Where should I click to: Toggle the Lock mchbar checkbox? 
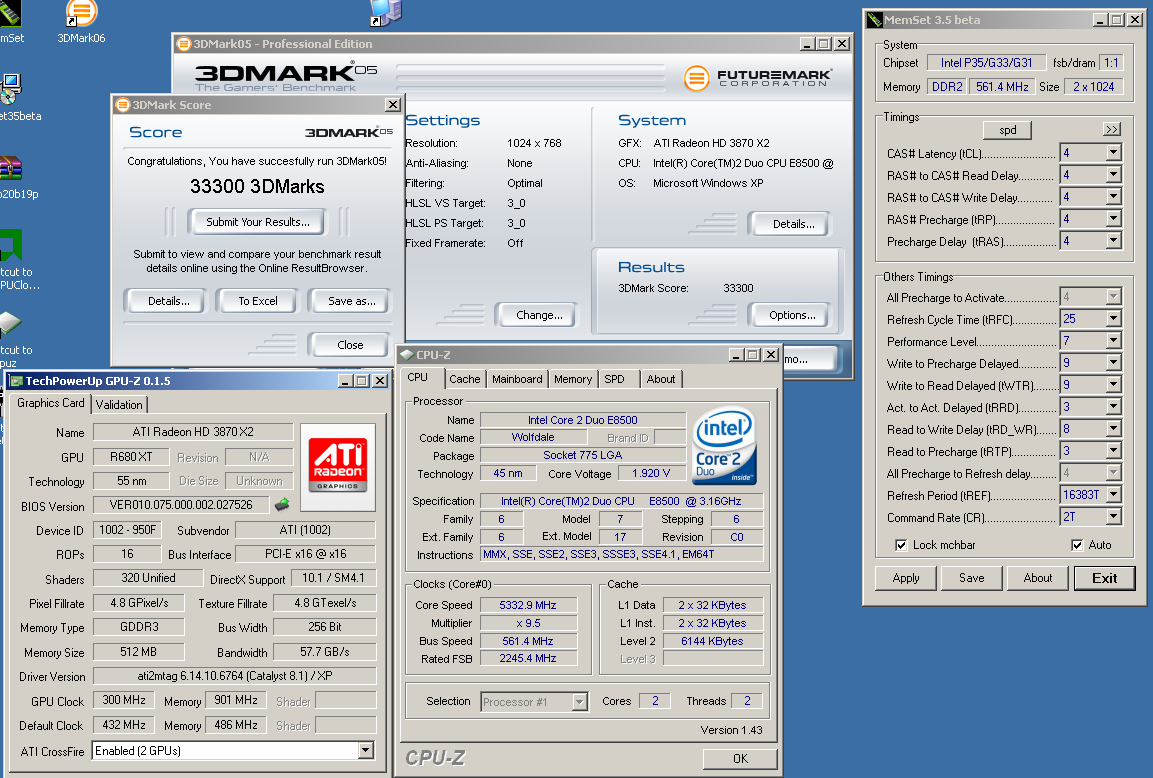pyautogui.click(x=901, y=545)
